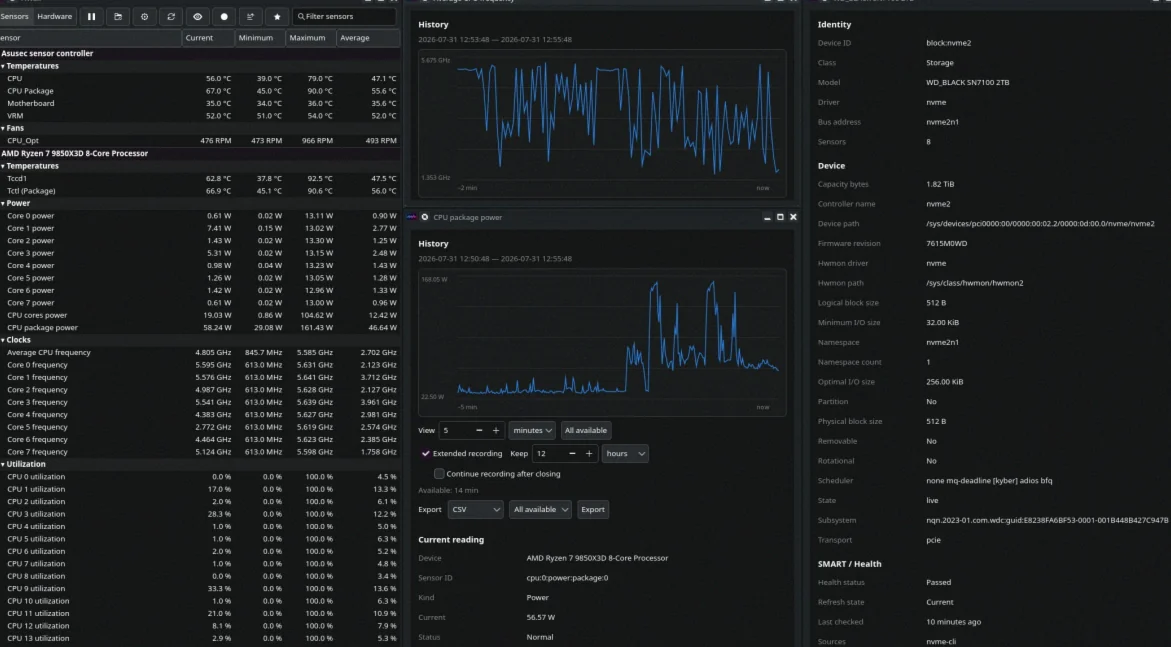Click the Asusec sensor controller heading

pos(47,54)
